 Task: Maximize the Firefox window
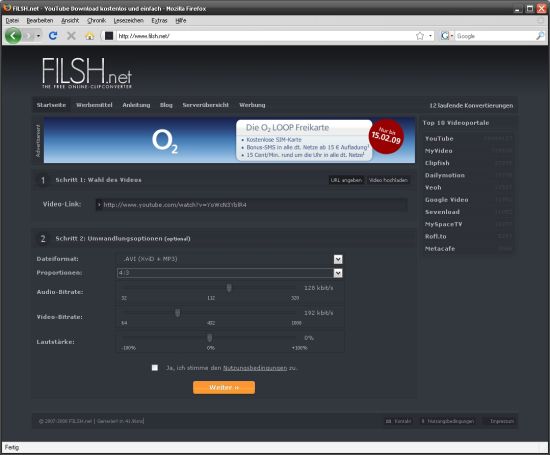click(530, 8)
